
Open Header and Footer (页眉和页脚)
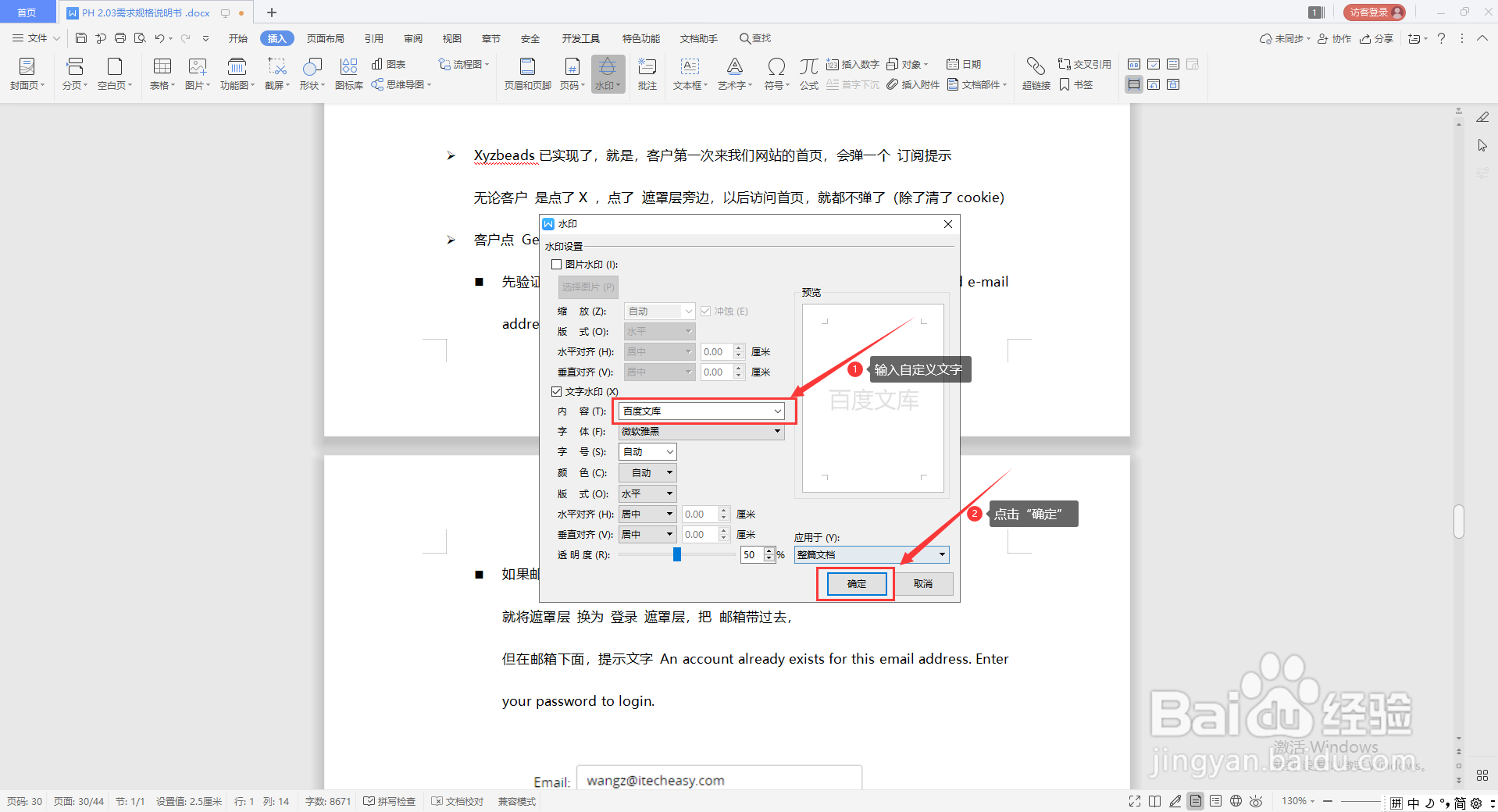[527, 74]
